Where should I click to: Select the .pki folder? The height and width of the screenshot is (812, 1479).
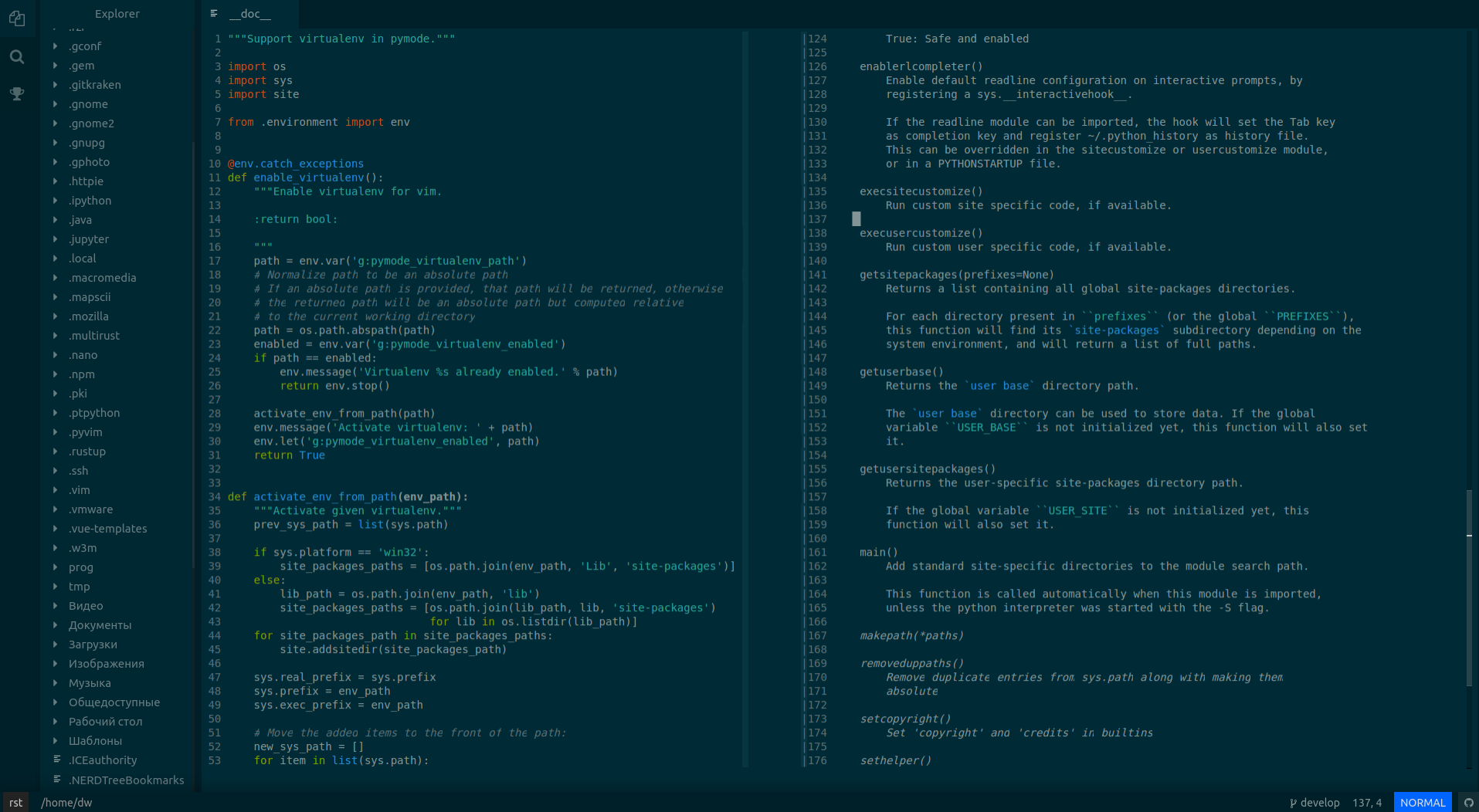(x=77, y=394)
